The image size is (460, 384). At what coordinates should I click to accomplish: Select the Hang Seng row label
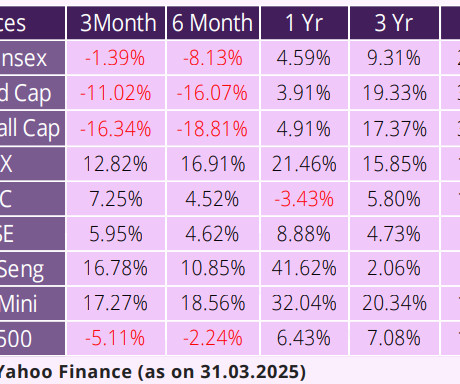32,268
